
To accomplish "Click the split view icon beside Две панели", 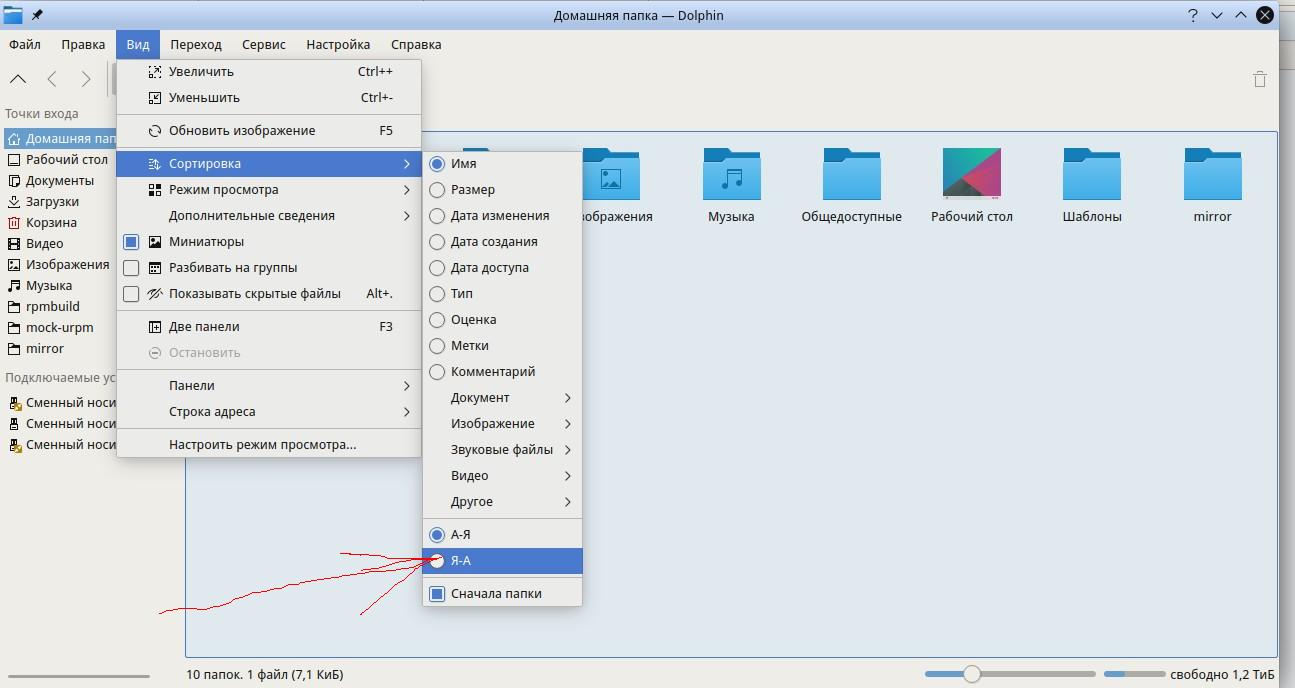I will (x=154, y=327).
